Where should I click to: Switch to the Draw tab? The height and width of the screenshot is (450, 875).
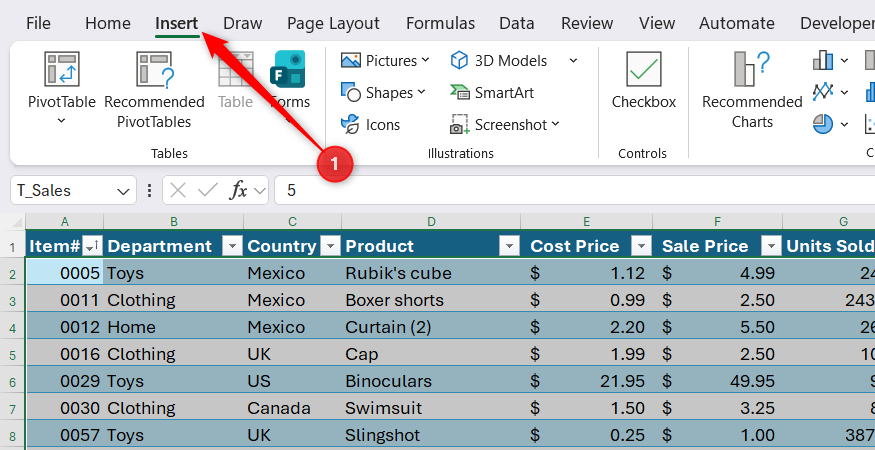242,23
